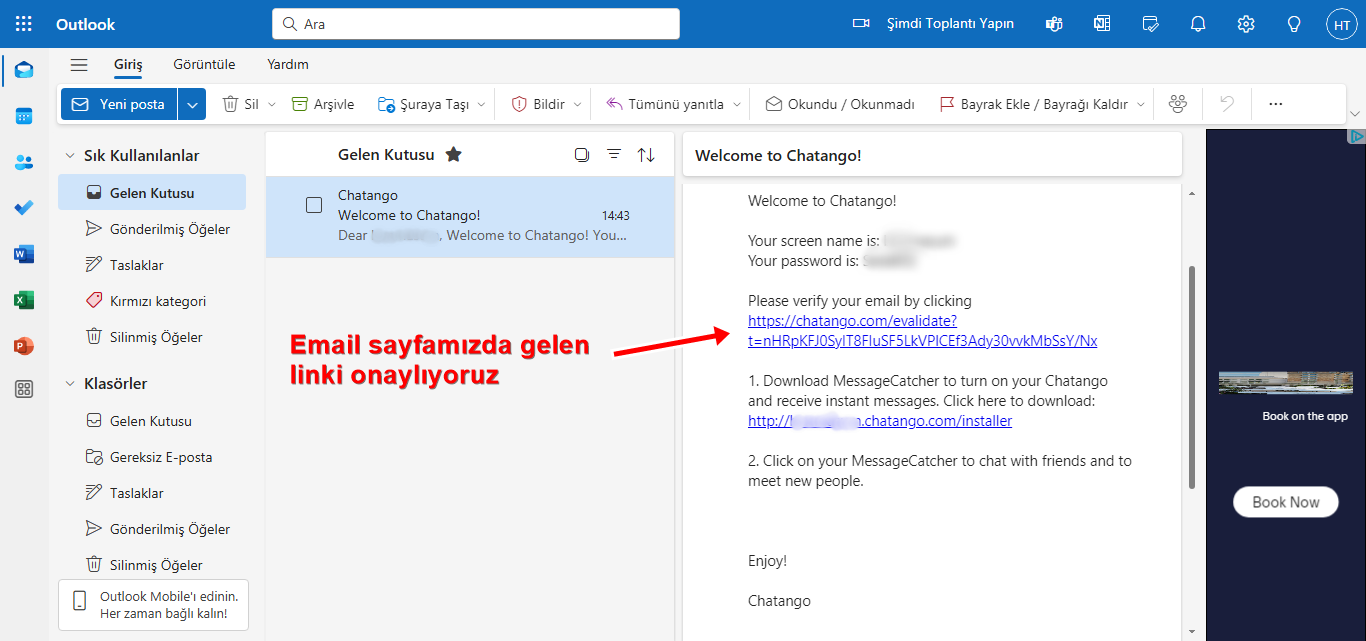
Task: Click the undo arrow in toolbar
Action: point(1227,104)
